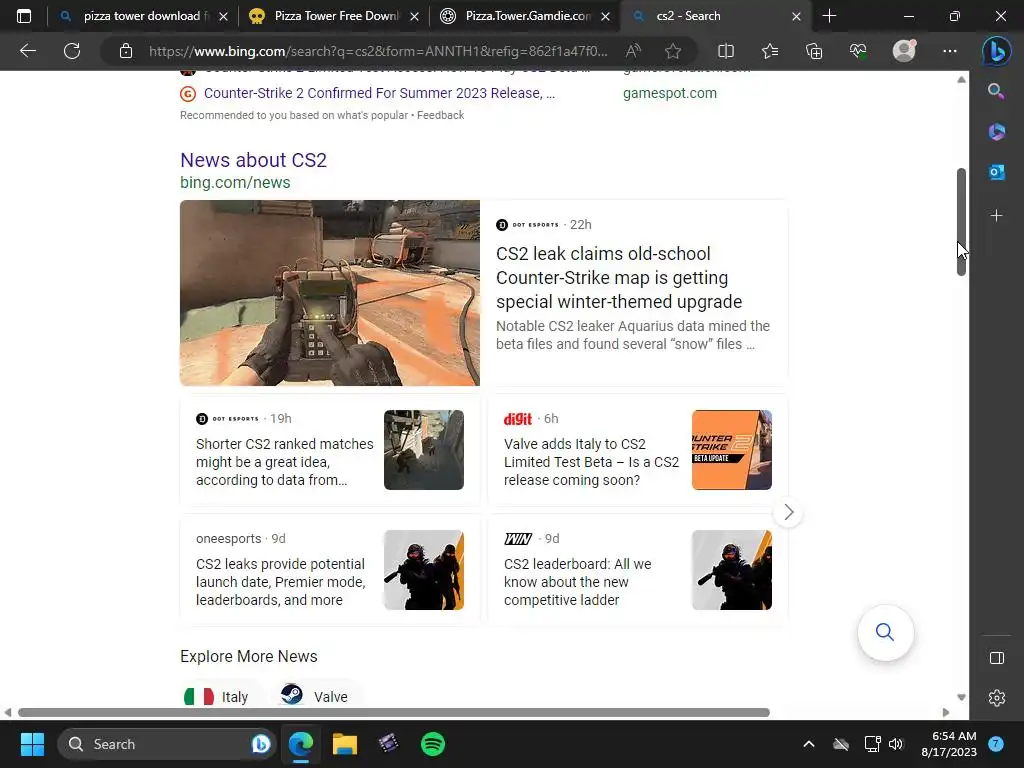
Task: Open a new browser tab
Action: pos(829,16)
